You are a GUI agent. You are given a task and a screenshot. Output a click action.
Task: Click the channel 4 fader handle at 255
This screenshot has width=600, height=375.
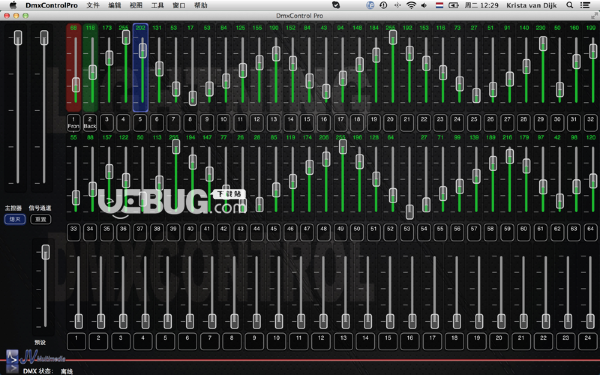(x=126, y=38)
